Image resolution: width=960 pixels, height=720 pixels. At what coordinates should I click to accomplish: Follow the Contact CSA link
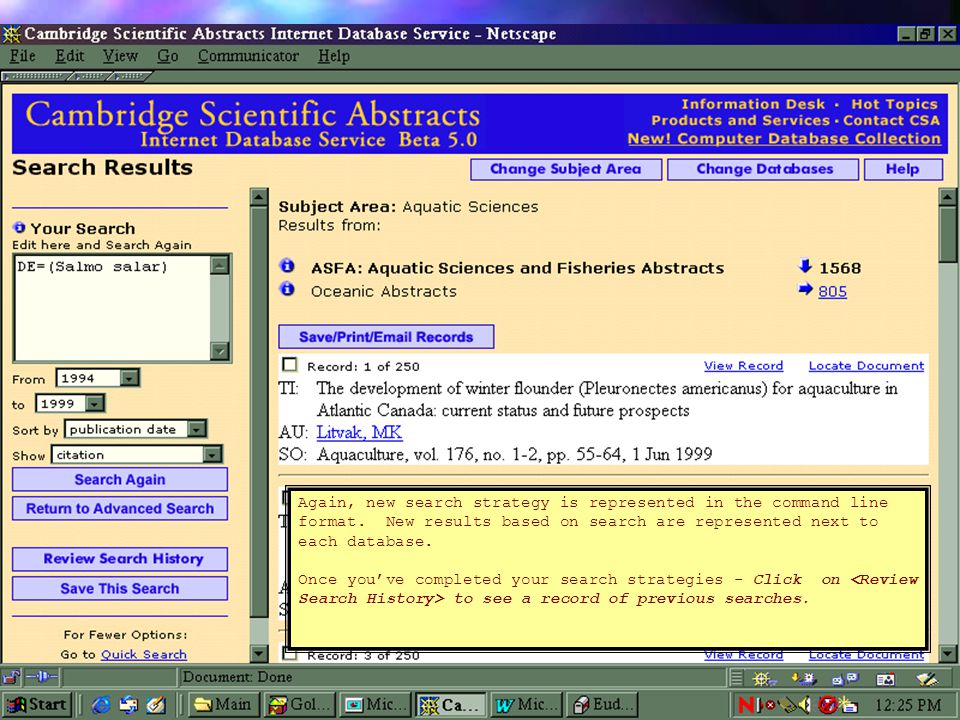pyautogui.click(x=891, y=121)
